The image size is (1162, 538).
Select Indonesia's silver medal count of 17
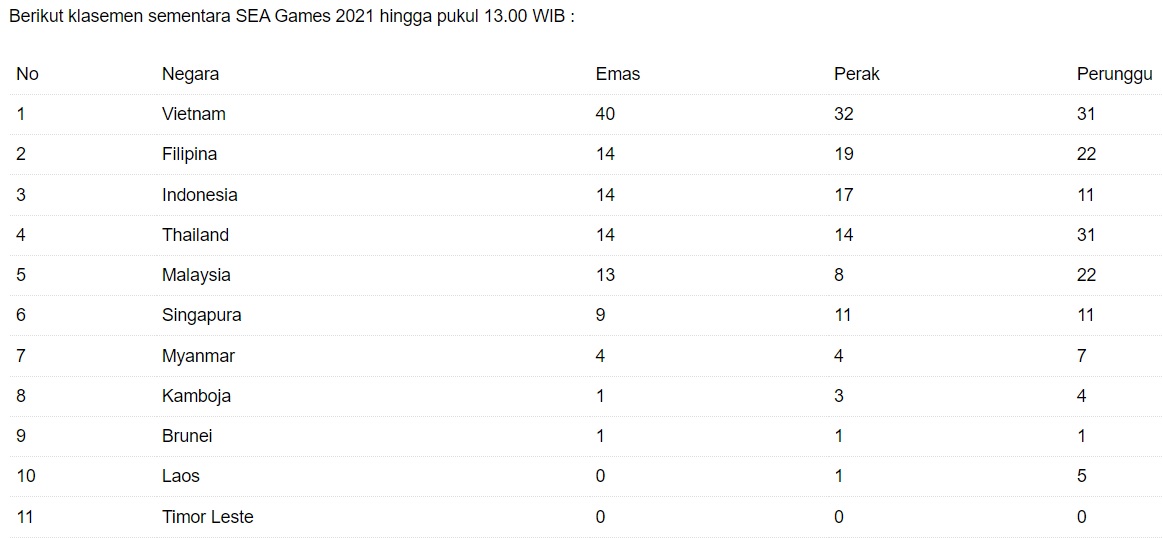pos(843,195)
